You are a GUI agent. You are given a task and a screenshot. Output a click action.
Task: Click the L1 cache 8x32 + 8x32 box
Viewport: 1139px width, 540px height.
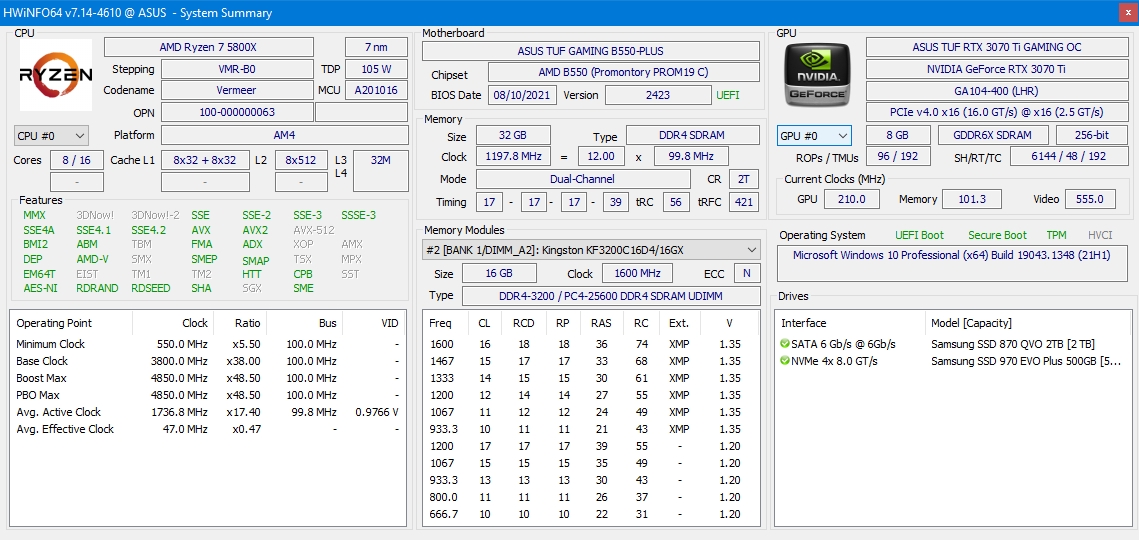(x=204, y=161)
